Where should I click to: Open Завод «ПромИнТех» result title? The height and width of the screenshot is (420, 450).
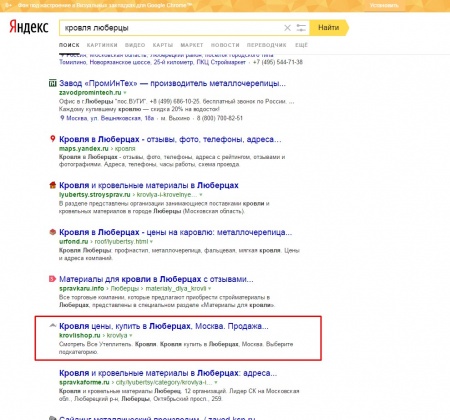click(x=172, y=83)
